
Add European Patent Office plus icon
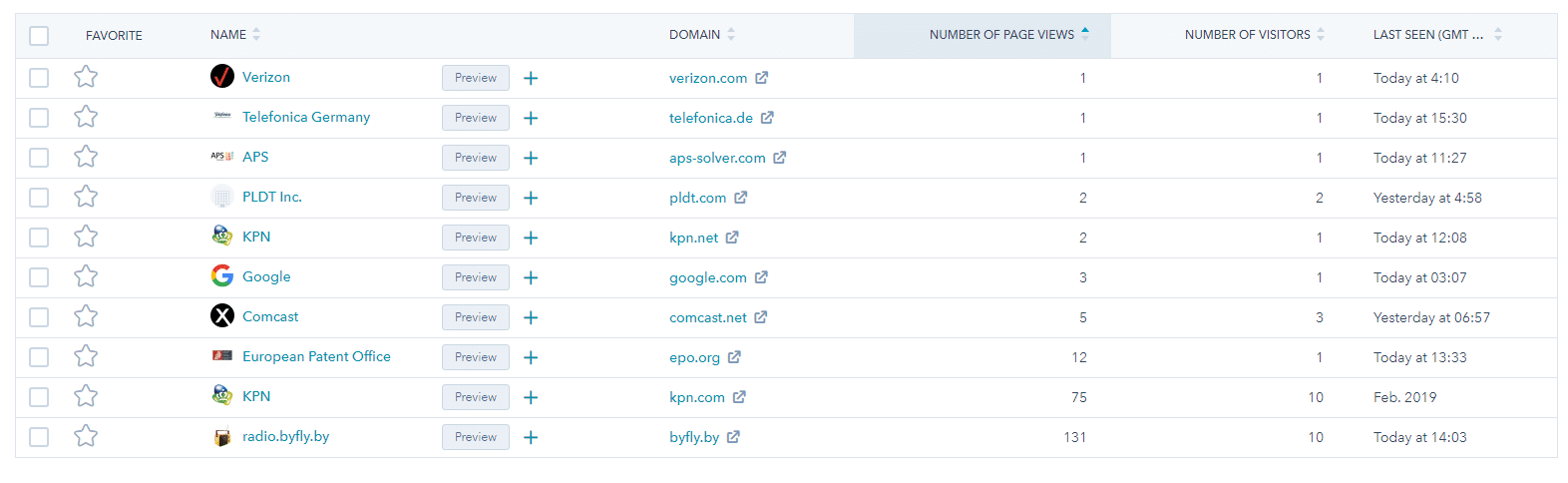click(x=531, y=357)
